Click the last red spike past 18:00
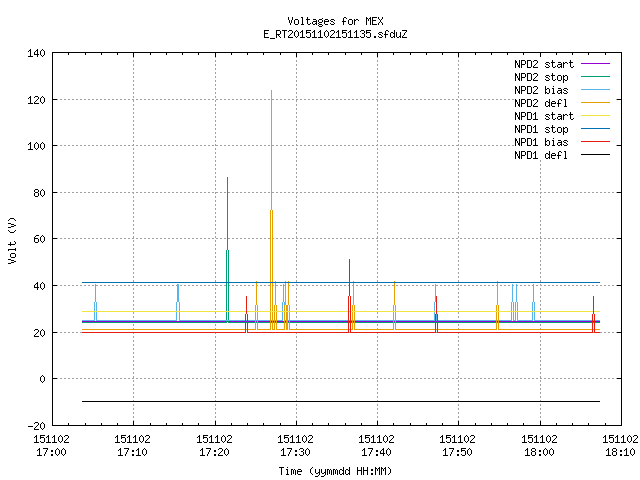This screenshot has width=640, height=480. pyautogui.click(x=593, y=314)
